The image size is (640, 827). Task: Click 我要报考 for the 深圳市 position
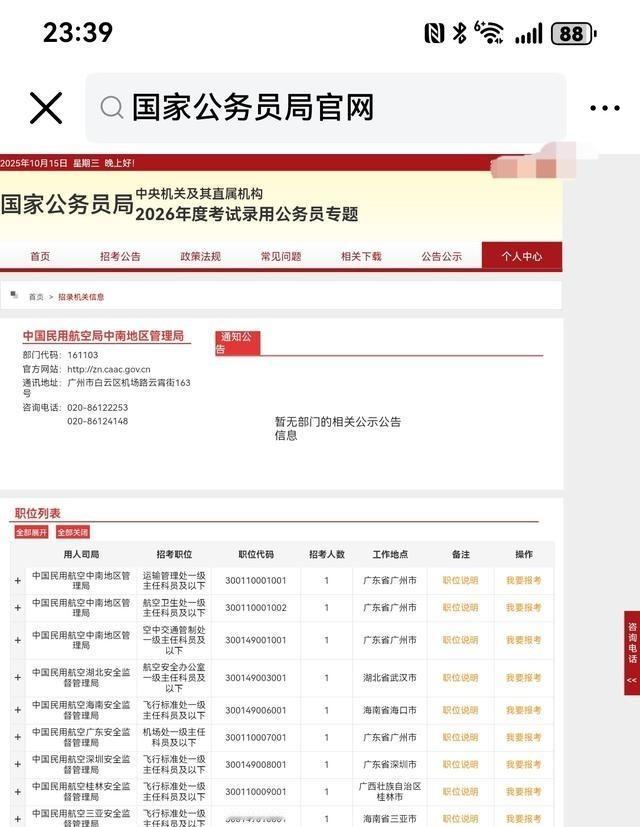523,764
